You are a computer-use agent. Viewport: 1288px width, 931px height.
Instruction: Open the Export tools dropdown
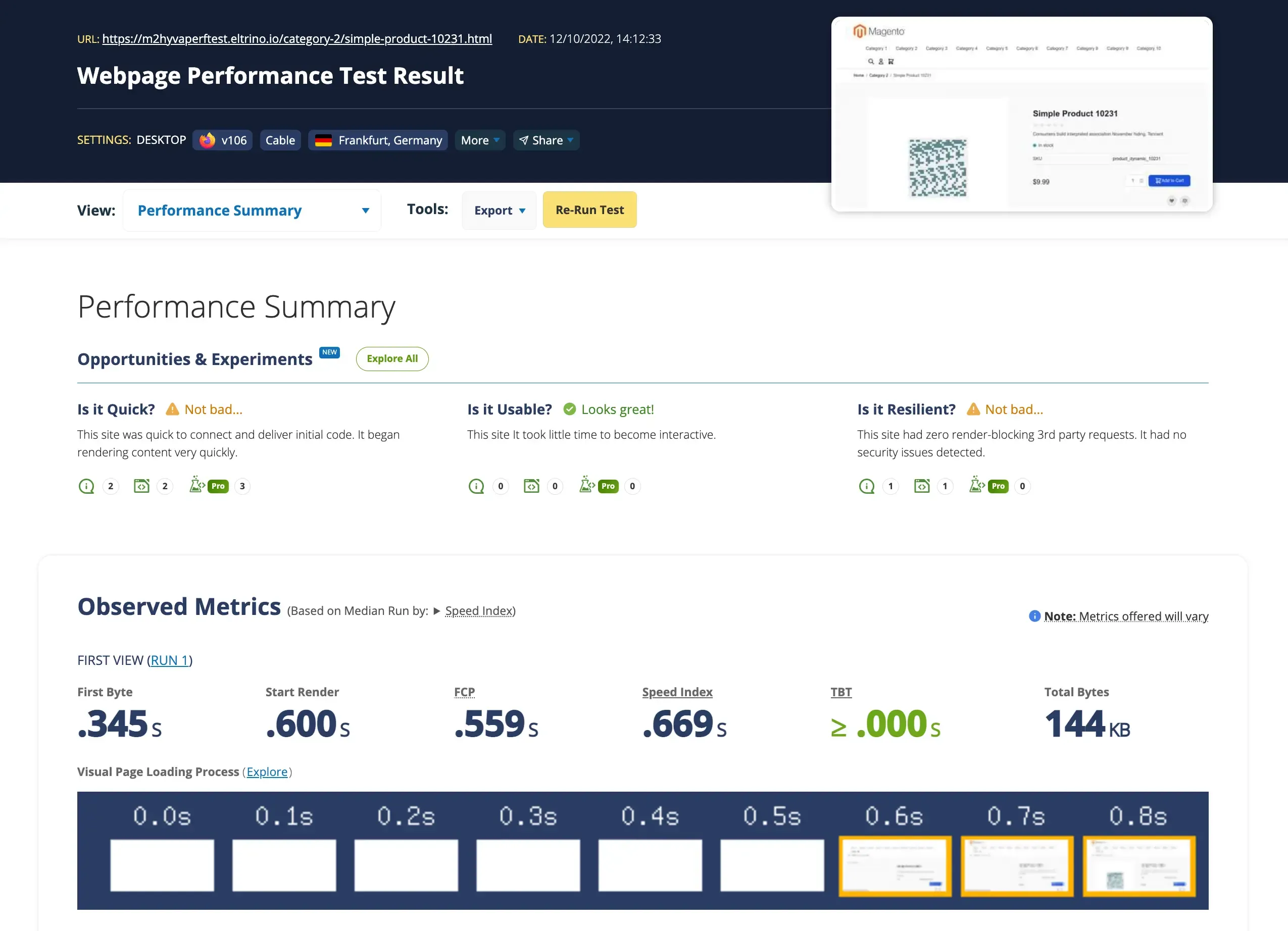(x=499, y=211)
